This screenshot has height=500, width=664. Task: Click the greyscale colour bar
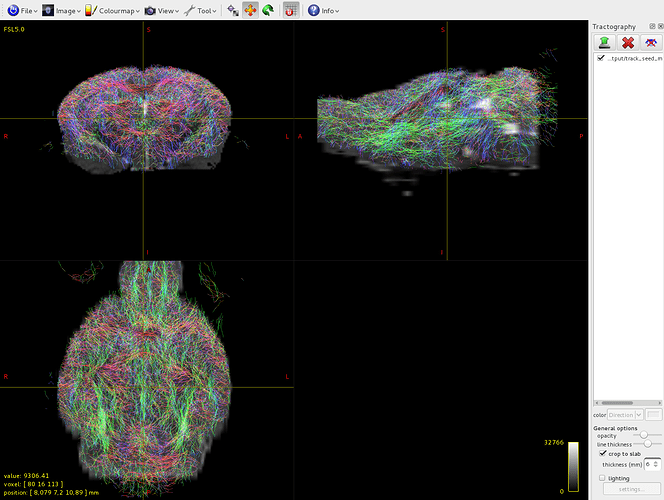tap(573, 467)
